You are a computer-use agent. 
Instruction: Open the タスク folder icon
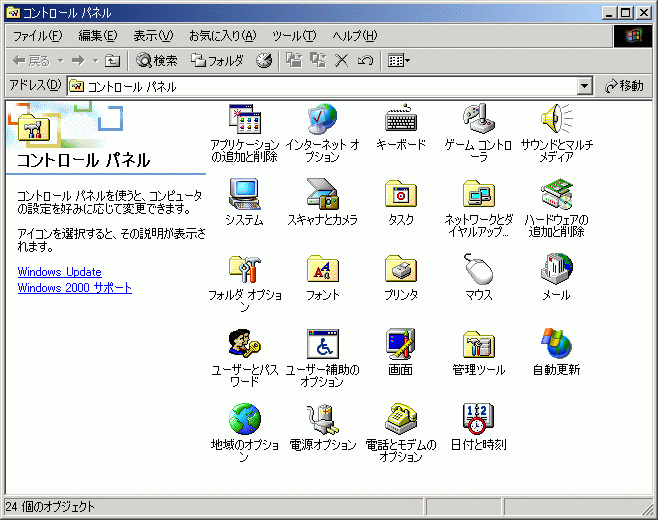pyautogui.click(x=401, y=194)
